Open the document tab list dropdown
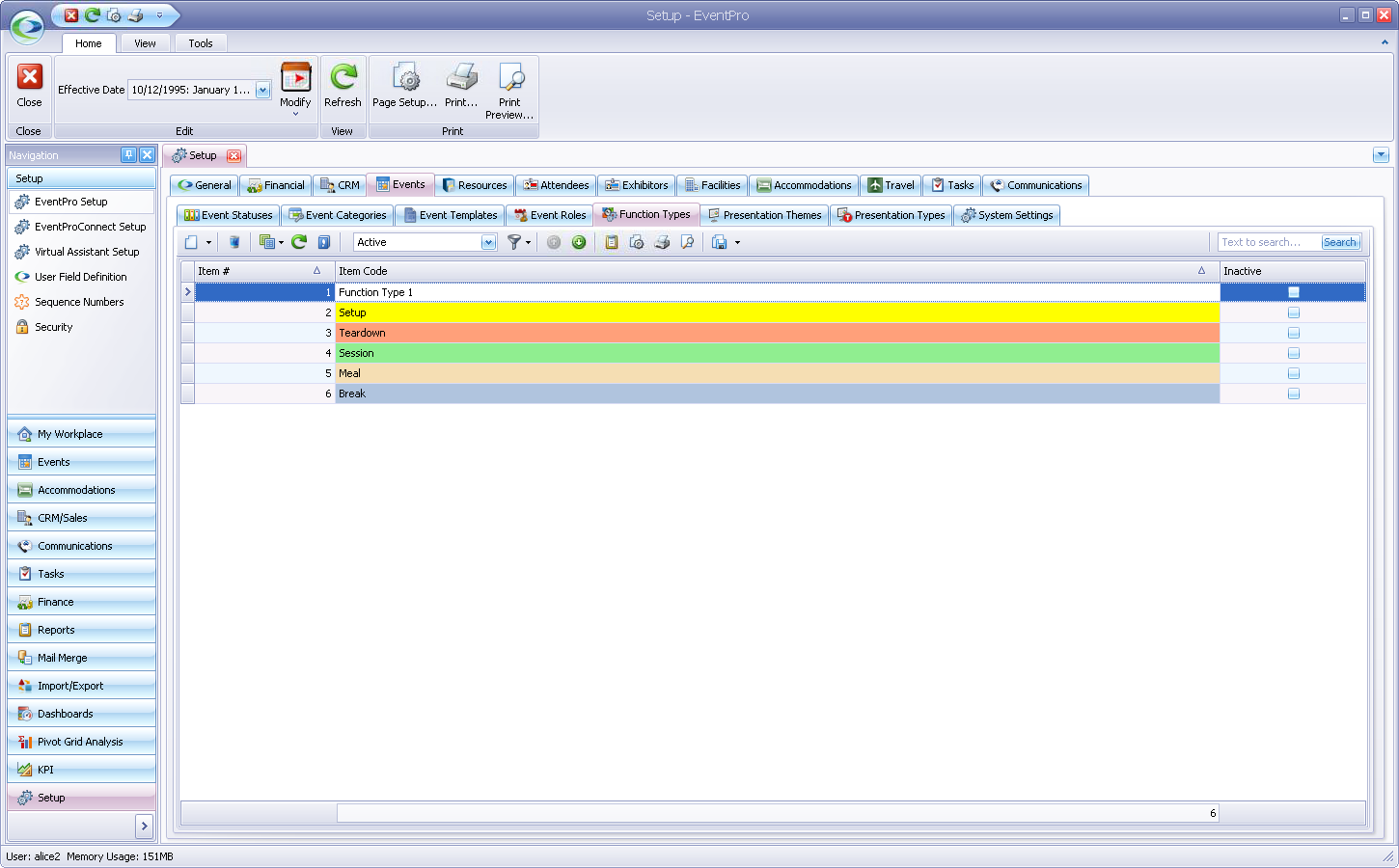Image resolution: width=1399 pixels, height=868 pixels. [1381, 155]
